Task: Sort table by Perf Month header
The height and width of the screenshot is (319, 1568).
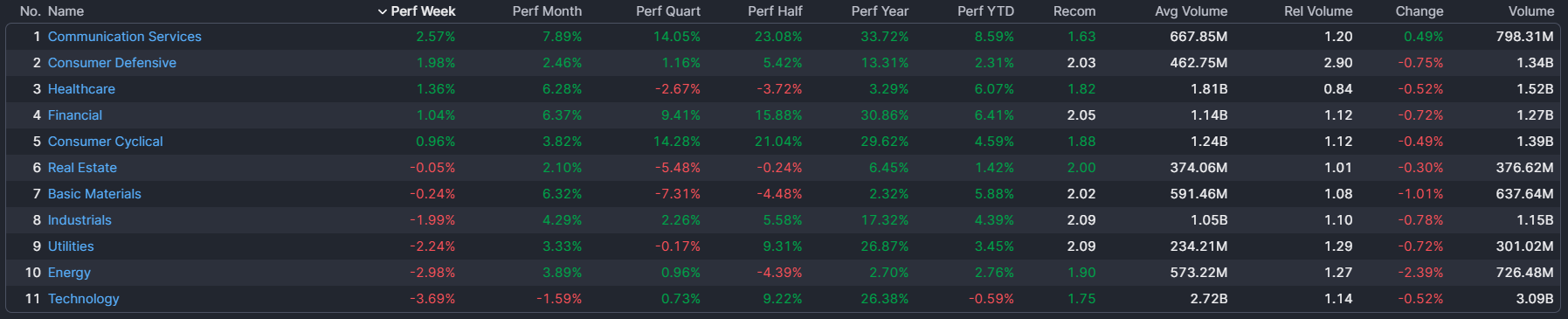Action: [547, 11]
